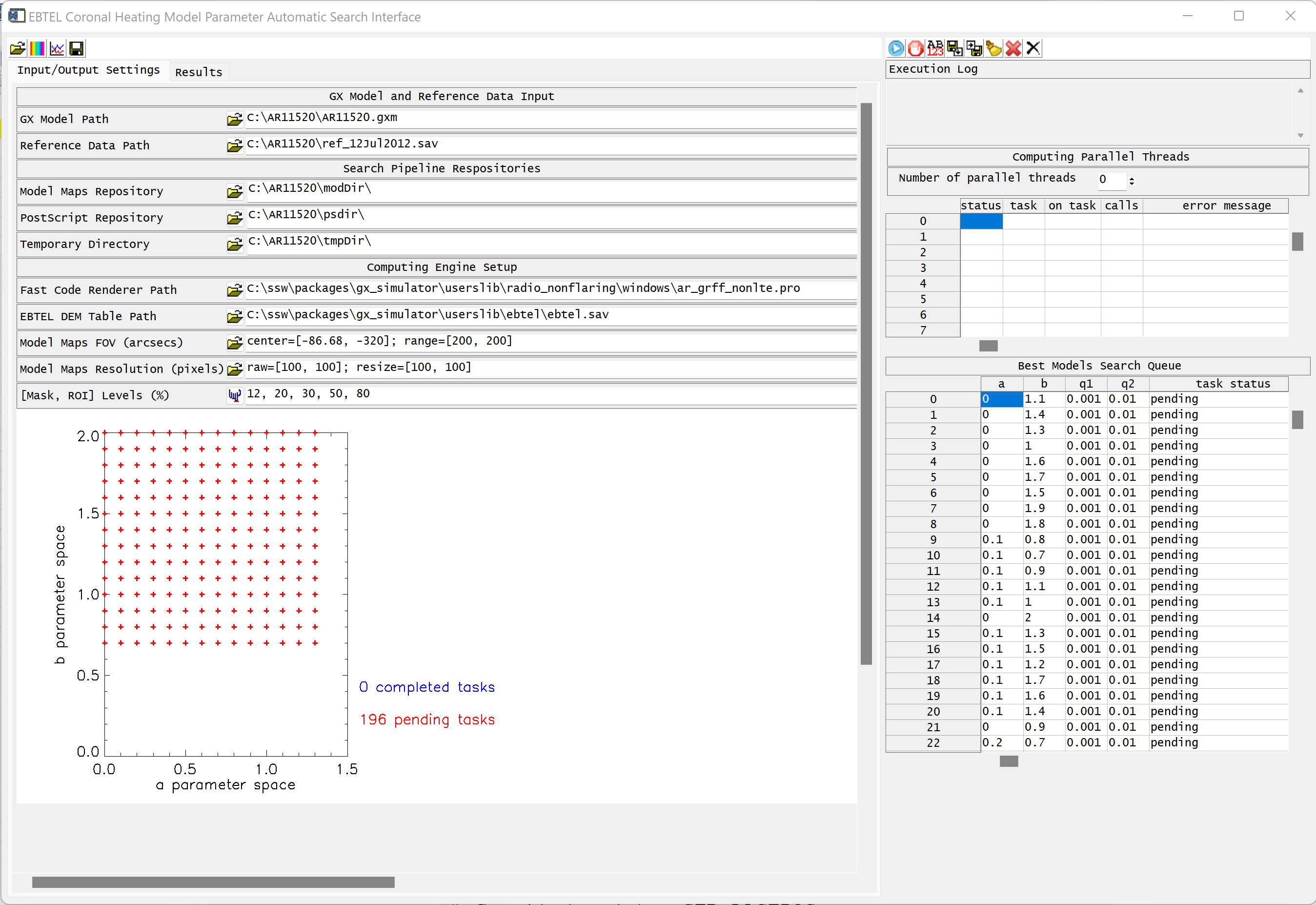
Task: Start the search with blue play icon
Action: [896, 48]
